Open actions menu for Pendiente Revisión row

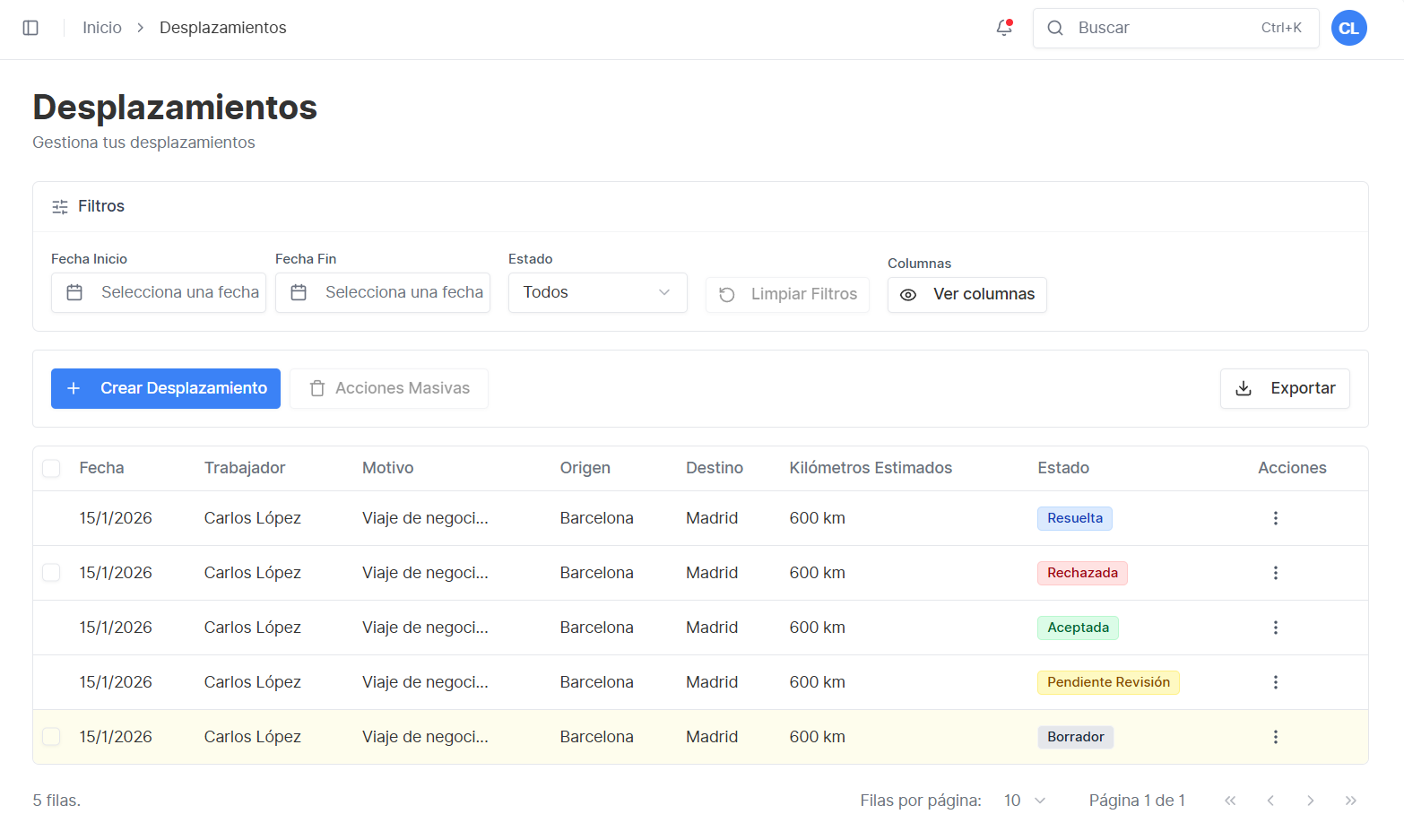coord(1275,682)
